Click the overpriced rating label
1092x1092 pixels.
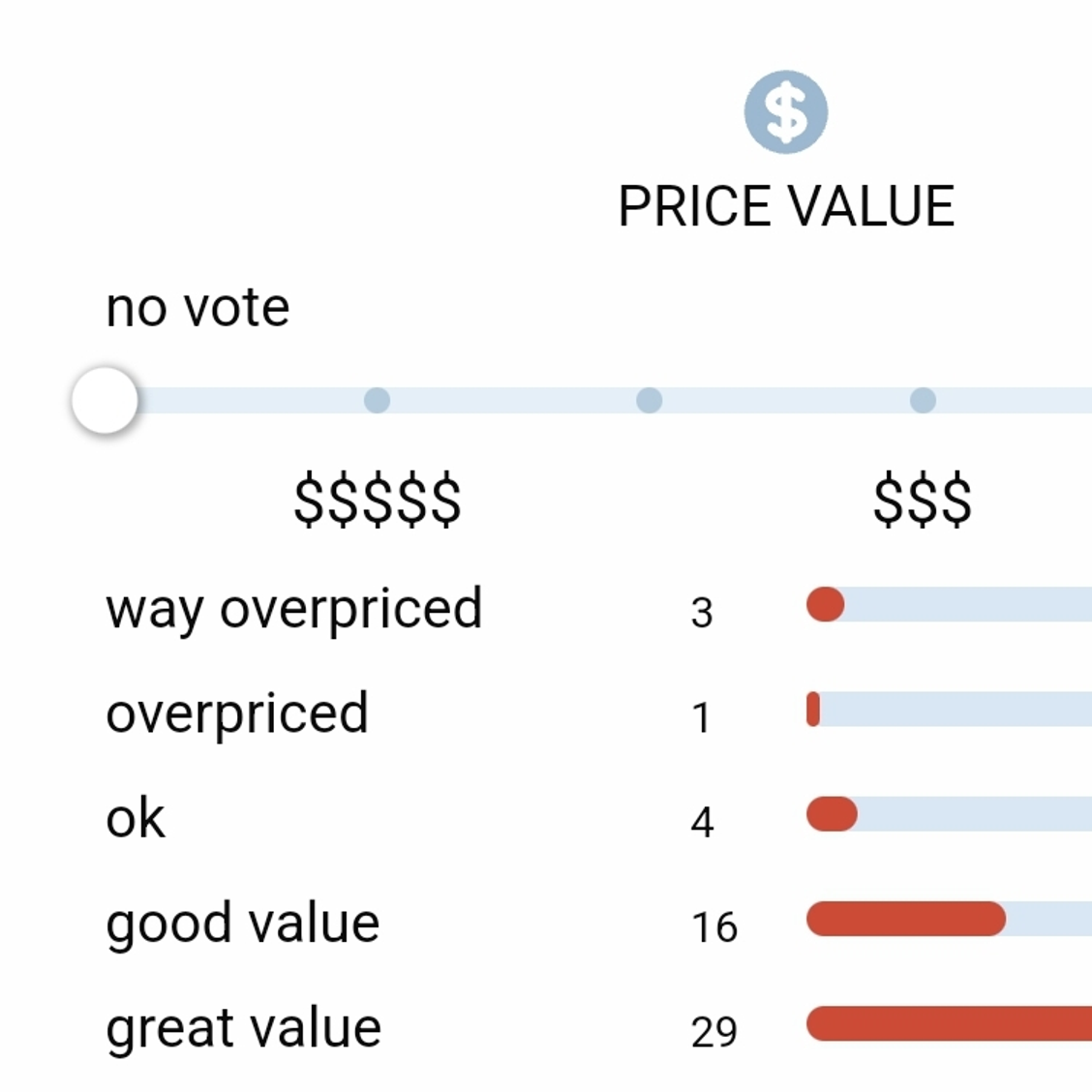[x=237, y=713]
